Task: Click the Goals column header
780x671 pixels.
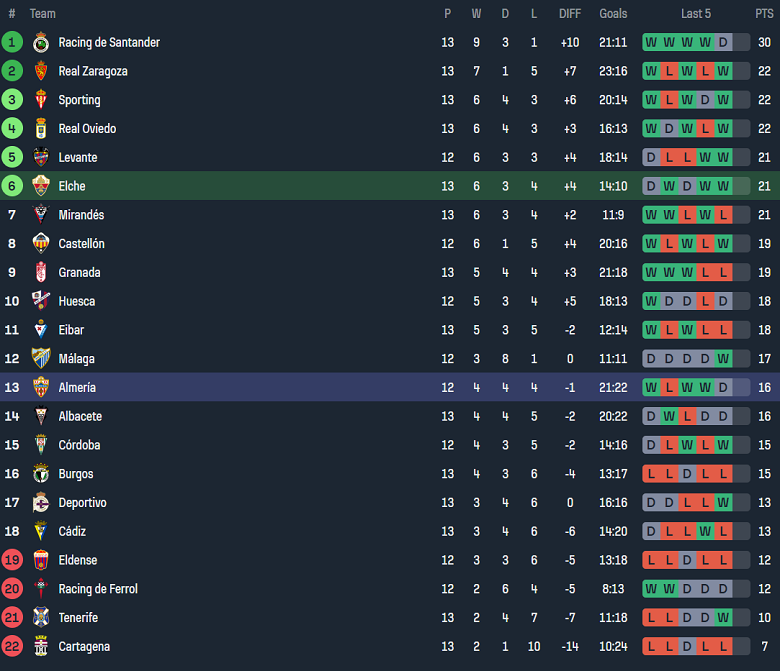Action: 613,14
